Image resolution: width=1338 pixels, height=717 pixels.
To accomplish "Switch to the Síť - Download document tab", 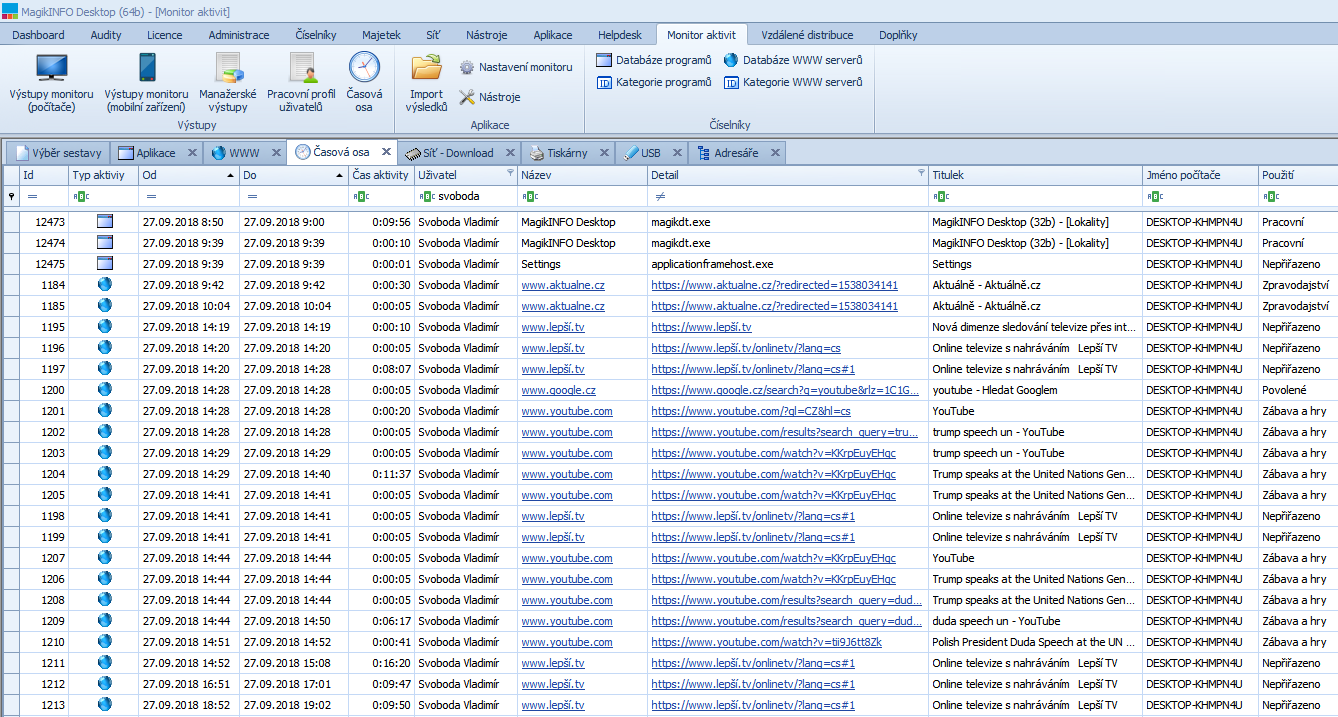I will coord(460,153).
